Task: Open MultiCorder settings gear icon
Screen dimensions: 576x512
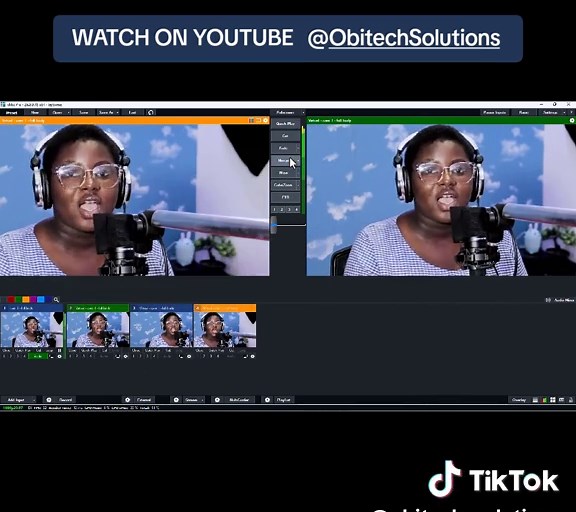Action: click(217, 400)
